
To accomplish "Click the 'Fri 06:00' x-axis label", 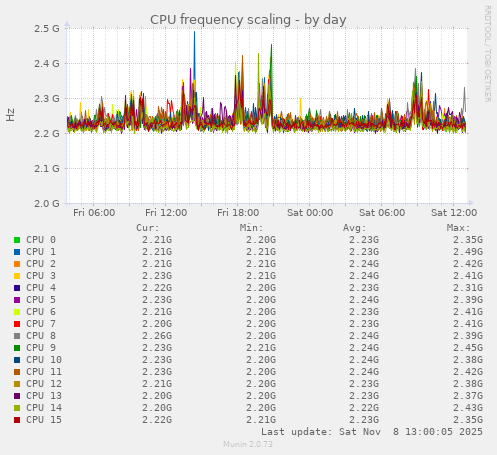I will (x=94, y=213).
